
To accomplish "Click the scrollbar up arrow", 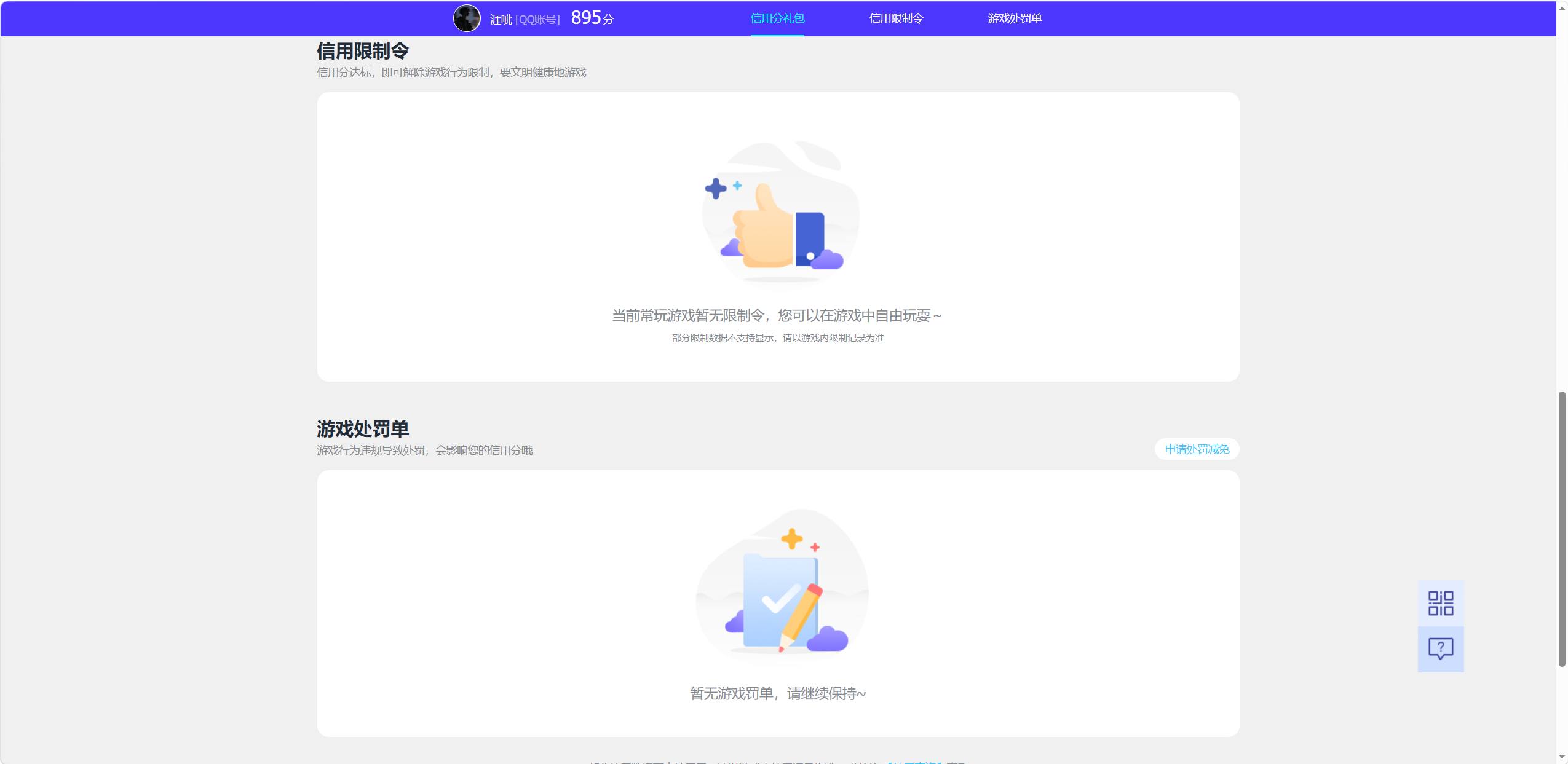I will pyautogui.click(x=1562, y=7).
